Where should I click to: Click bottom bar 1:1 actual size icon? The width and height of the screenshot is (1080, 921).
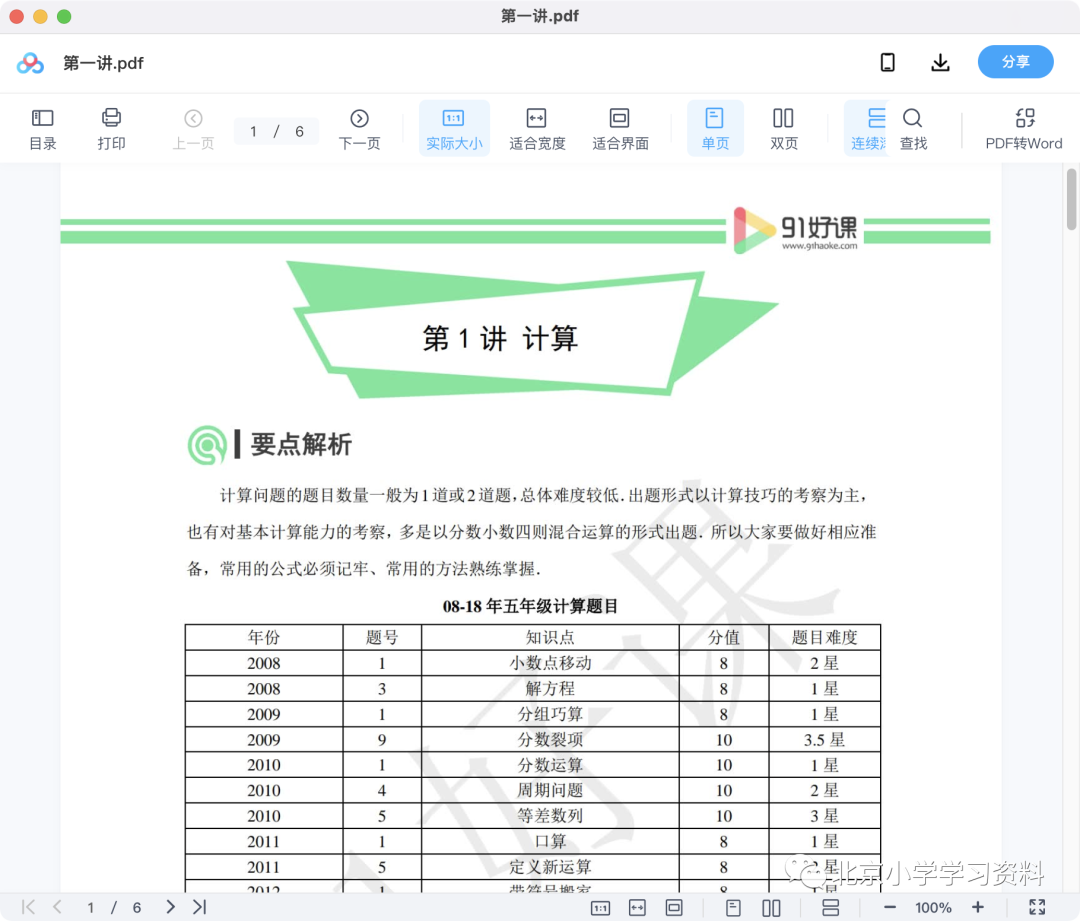click(x=601, y=908)
